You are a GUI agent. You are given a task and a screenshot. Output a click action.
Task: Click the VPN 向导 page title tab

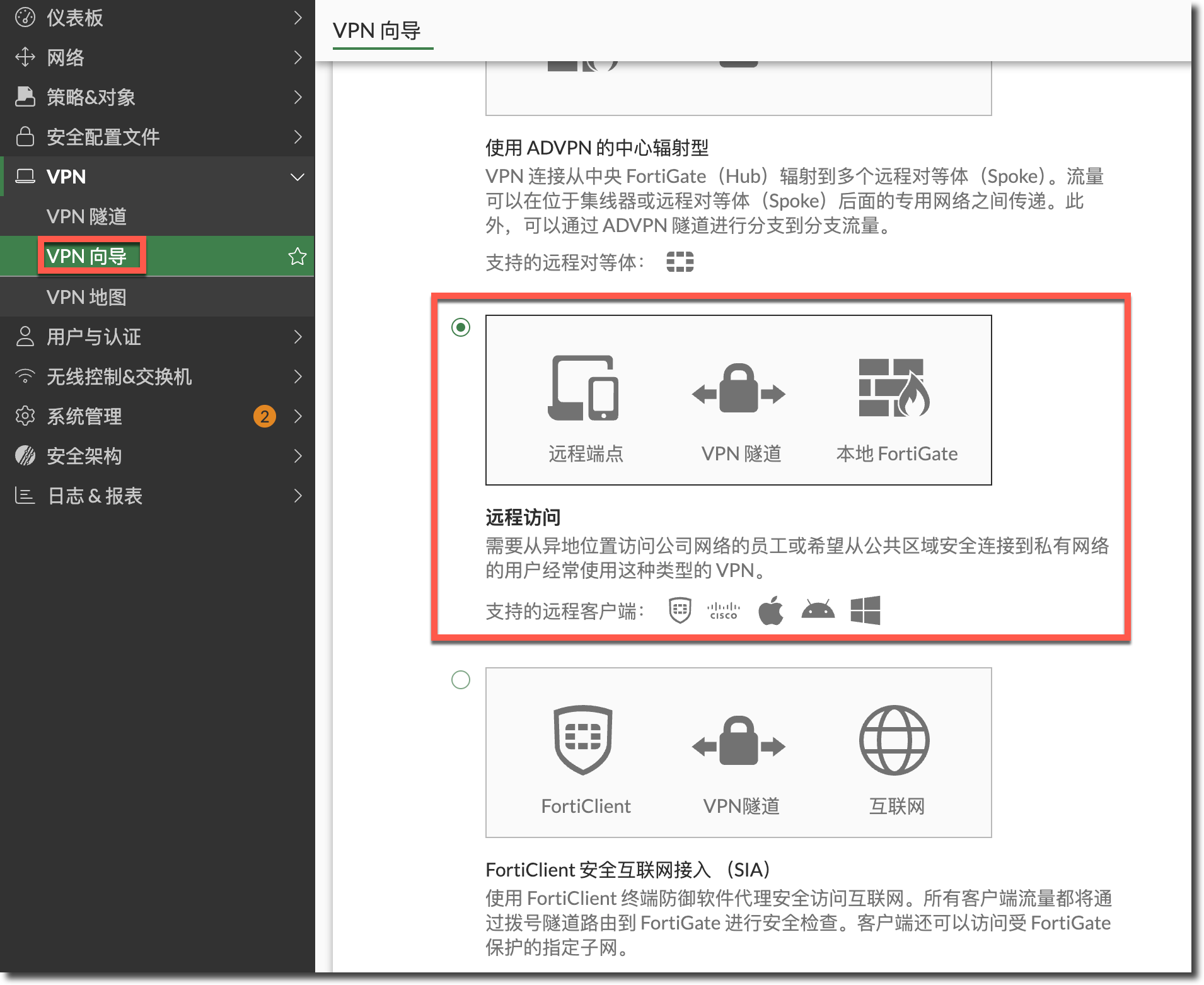coord(377,30)
